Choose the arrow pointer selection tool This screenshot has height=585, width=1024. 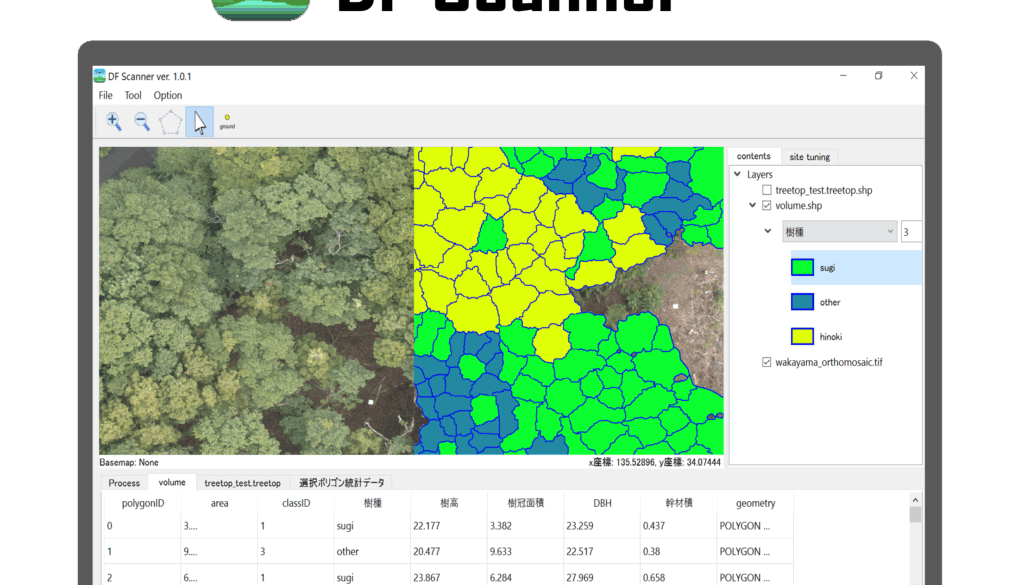pos(199,122)
